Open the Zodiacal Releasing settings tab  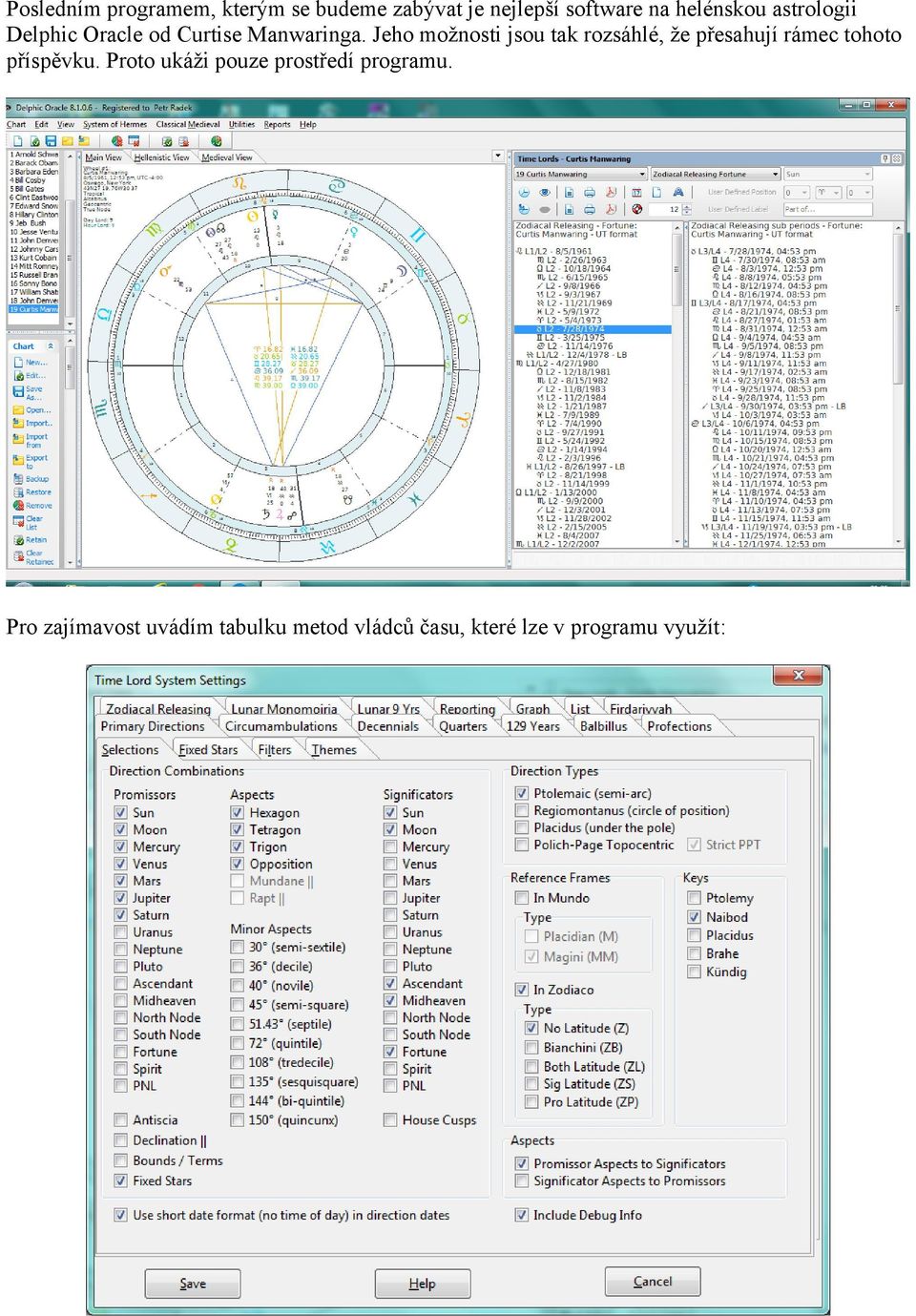pos(158,709)
